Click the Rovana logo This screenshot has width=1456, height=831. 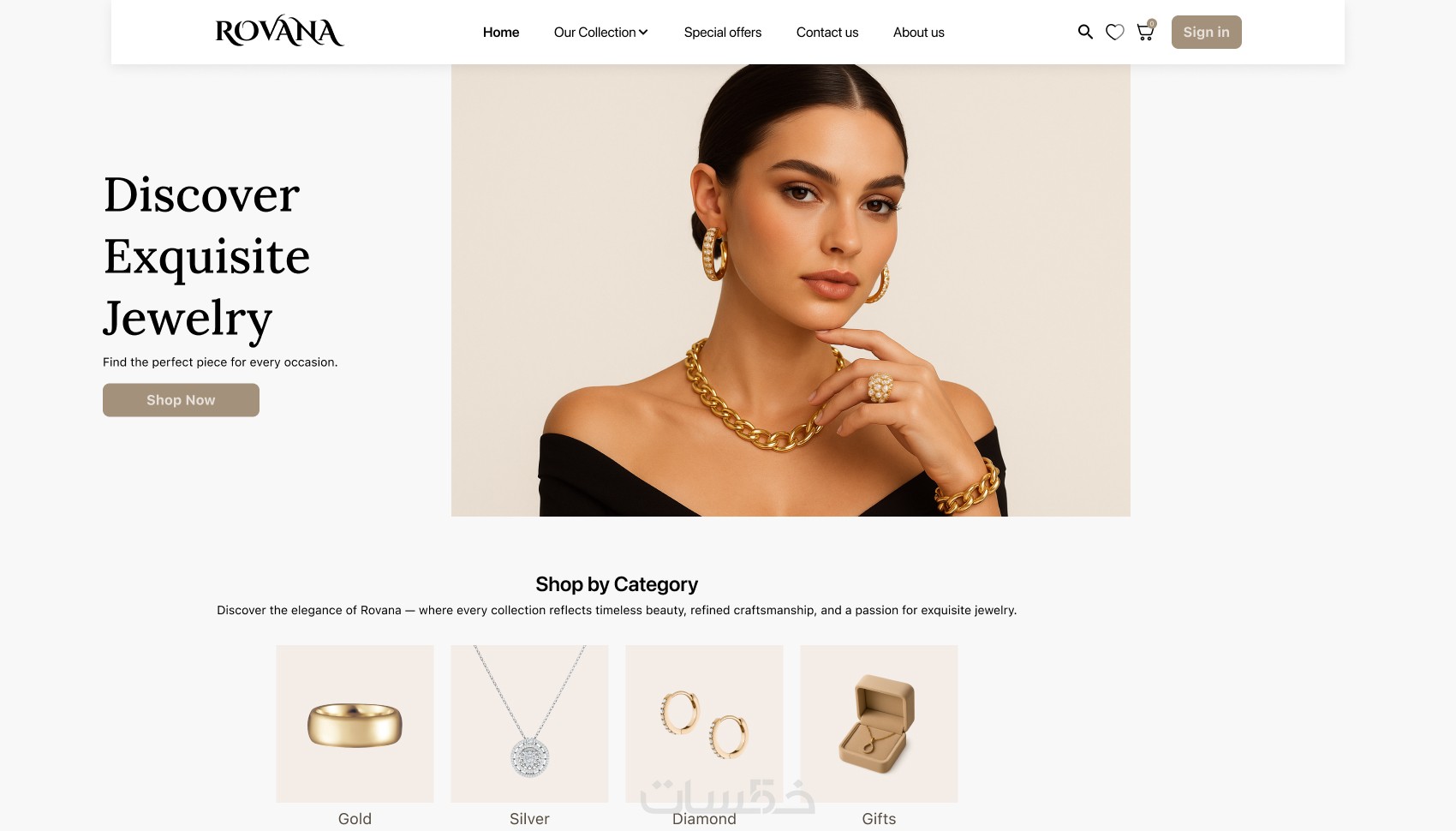279,32
